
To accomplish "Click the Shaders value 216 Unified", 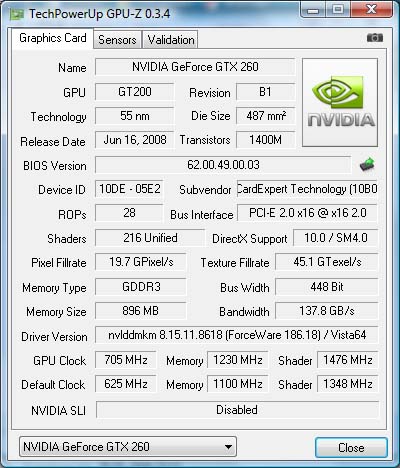I will click(150, 238).
